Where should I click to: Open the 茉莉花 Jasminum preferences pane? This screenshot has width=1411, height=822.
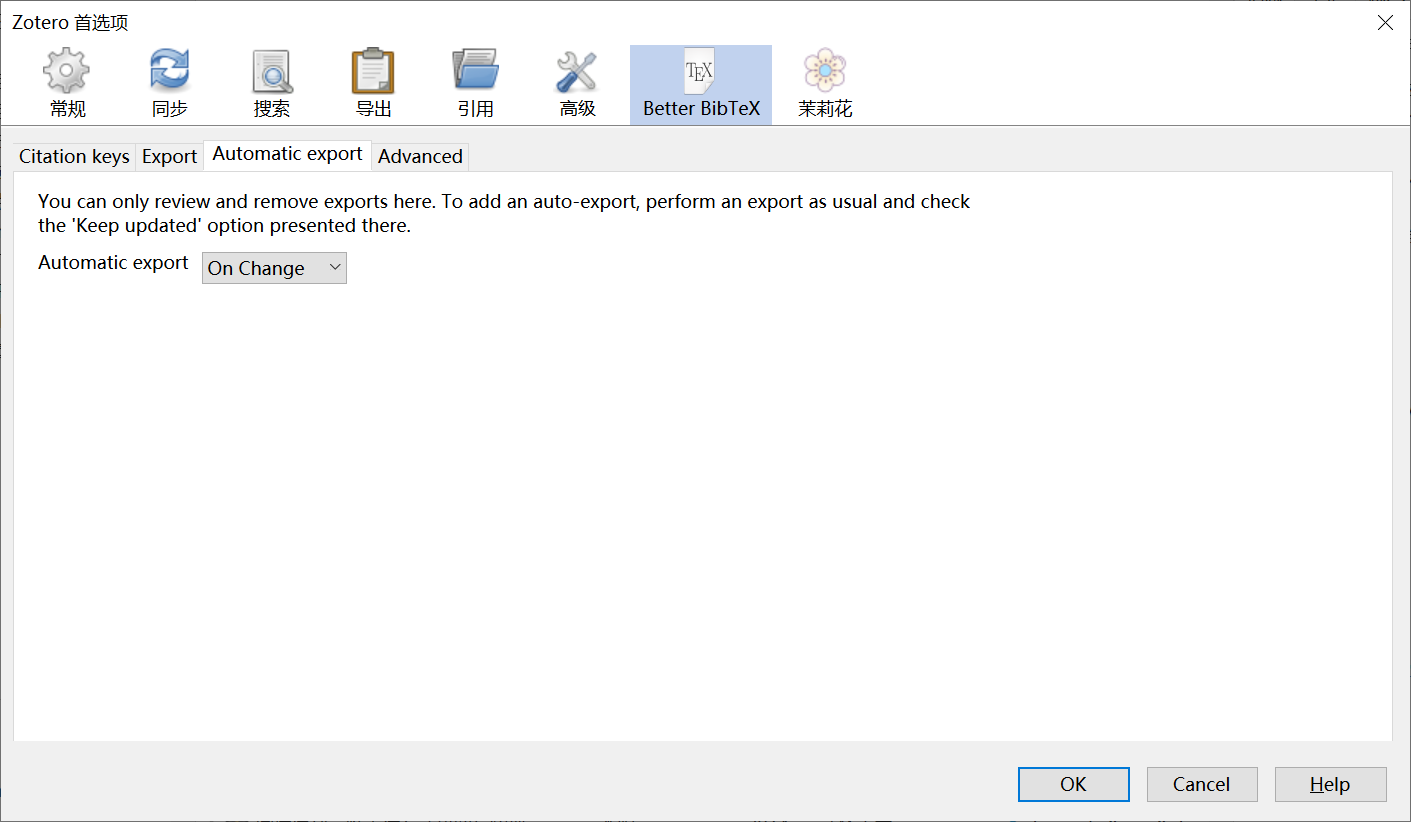825,84
